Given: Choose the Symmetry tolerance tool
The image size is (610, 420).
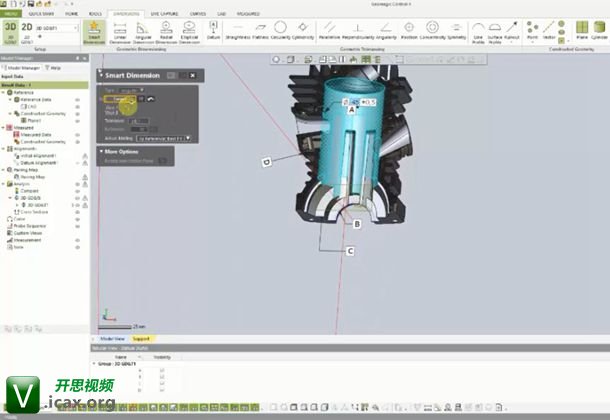Looking at the screenshot, I should pyautogui.click(x=456, y=30).
